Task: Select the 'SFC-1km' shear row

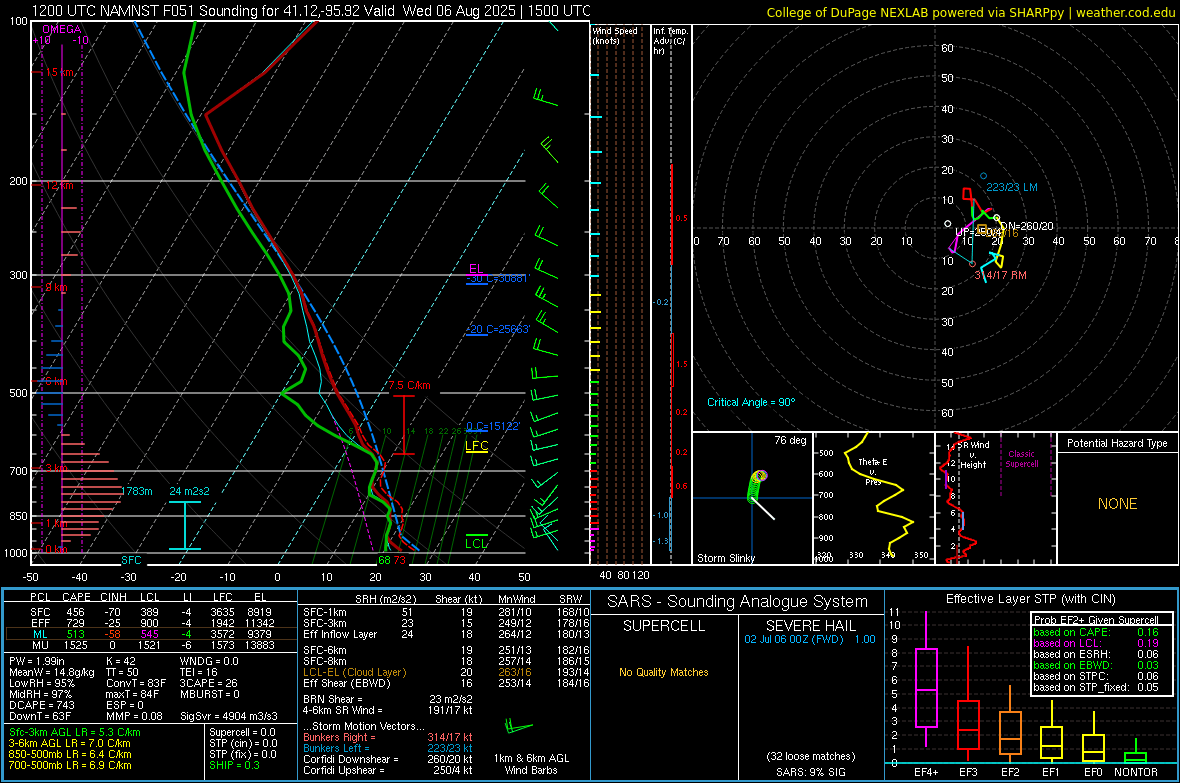Action: 446,612
